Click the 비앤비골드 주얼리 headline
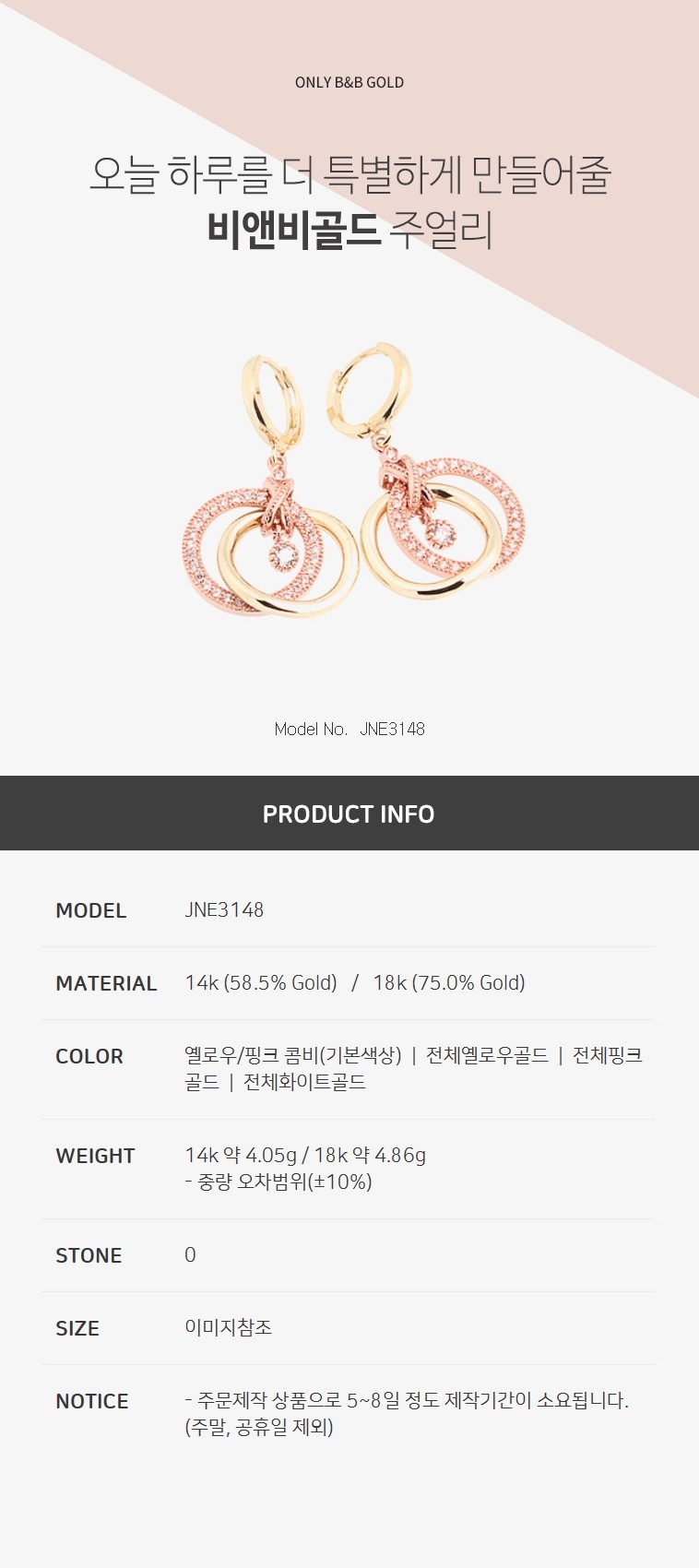699x1568 pixels. [x=349, y=230]
